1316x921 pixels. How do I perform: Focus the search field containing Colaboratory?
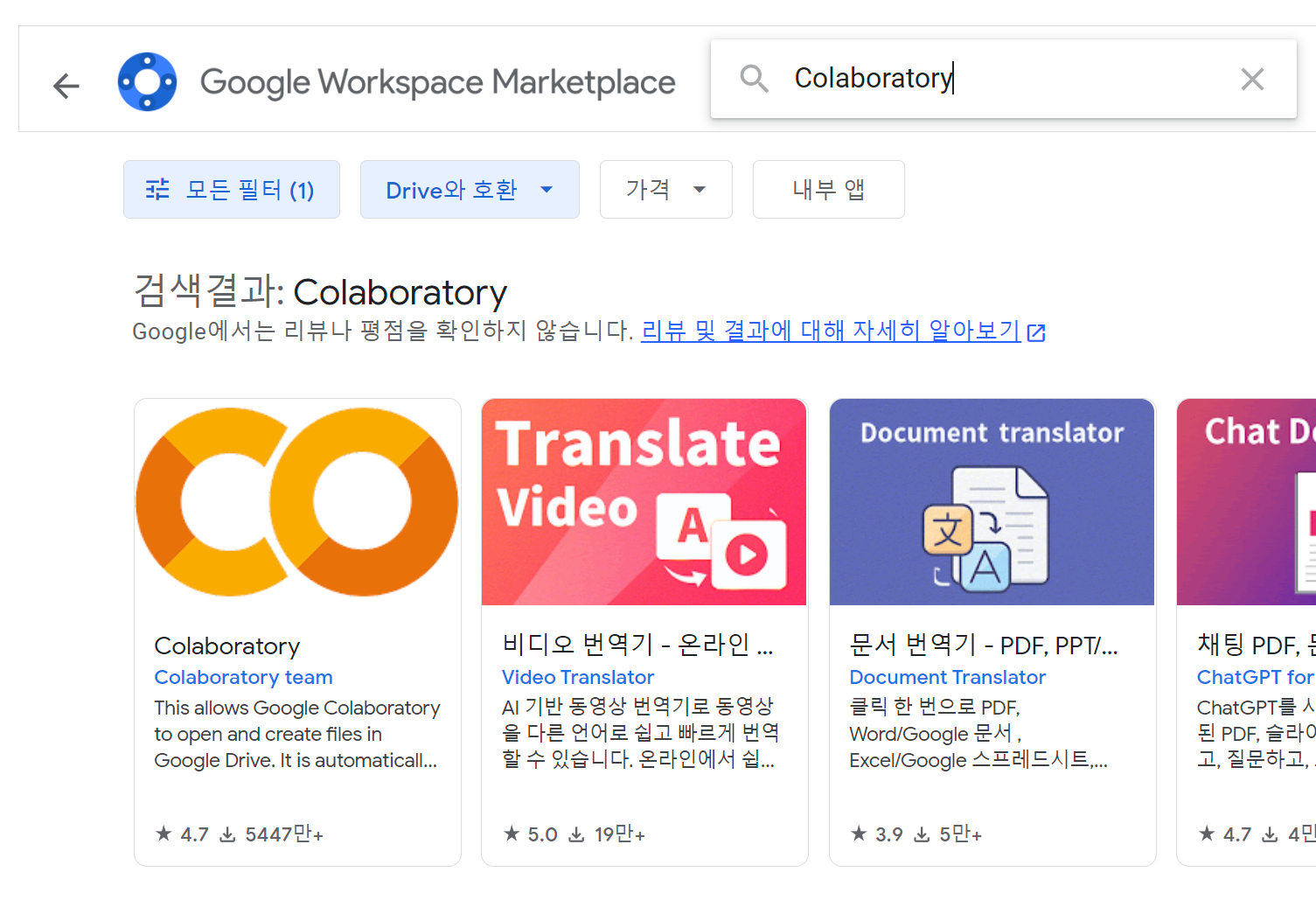[x=1004, y=79]
